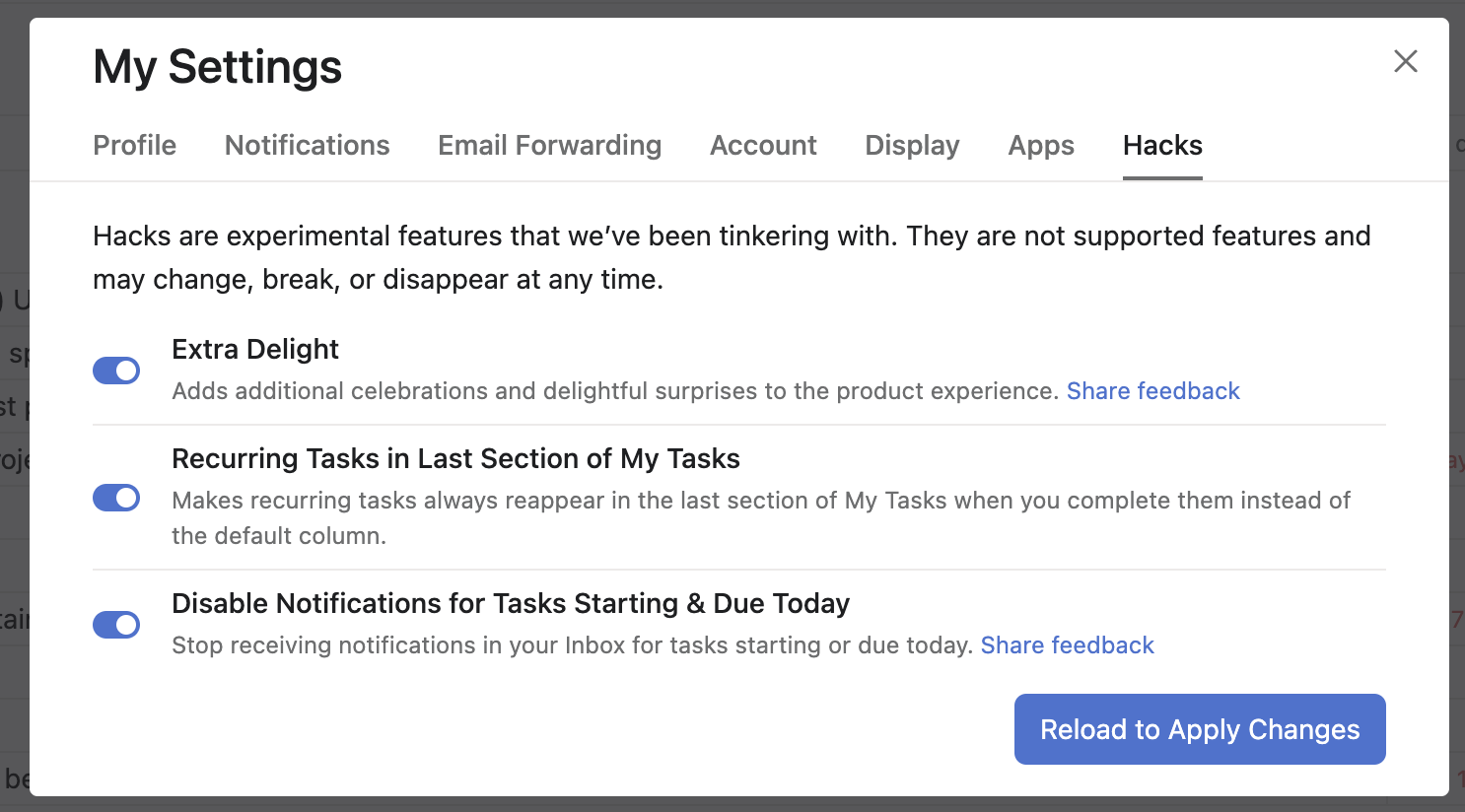Click the Recurring Tasks description paragraph
The width and height of the screenshot is (1465, 812).
coord(760,517)
